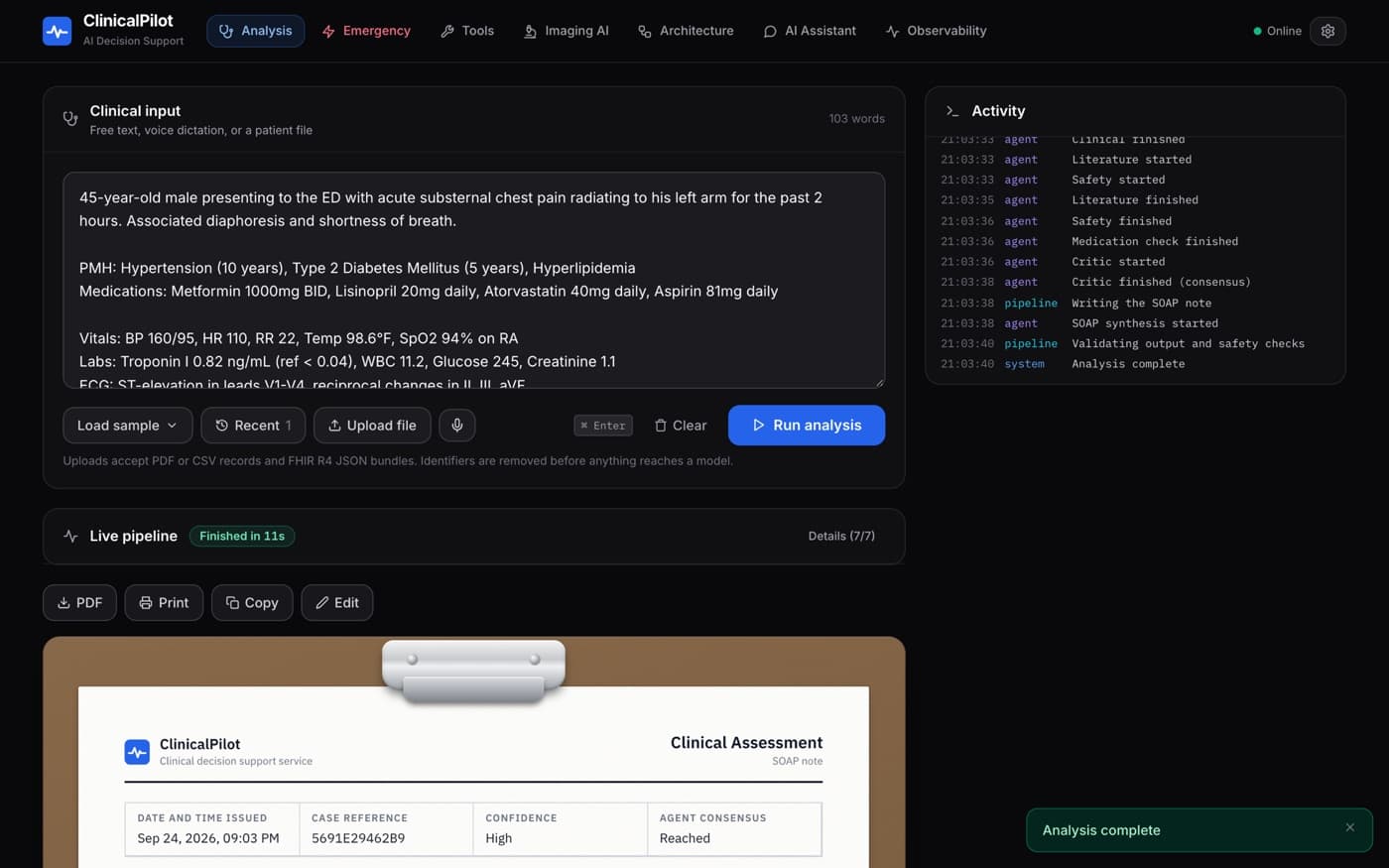The width and height of the screenshot is (1389, 868).
Task: Click the Enter keyboard shortcut hint
Action: [x=603, y=425]
